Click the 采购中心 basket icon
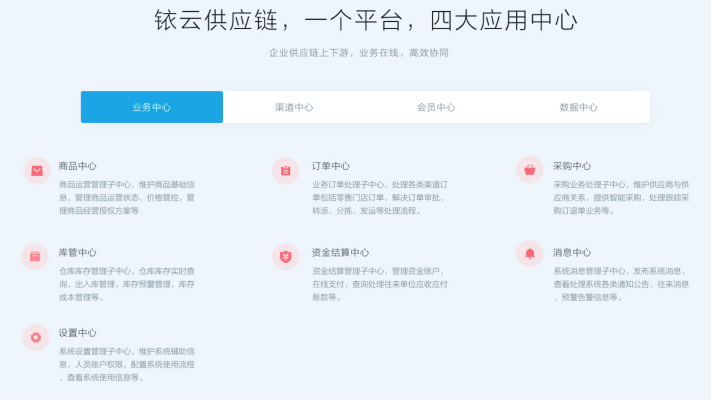The image size is (712, 401). tap(529, 171)
